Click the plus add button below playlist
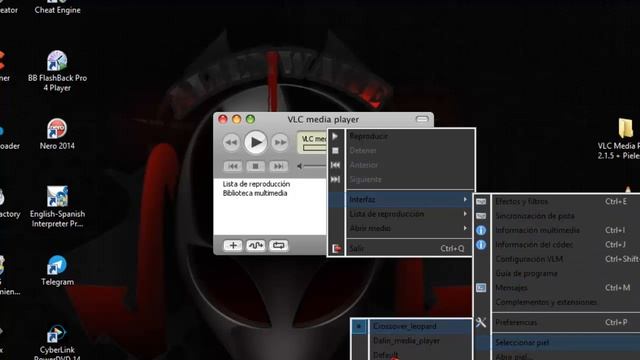 (x=233, y=245)
